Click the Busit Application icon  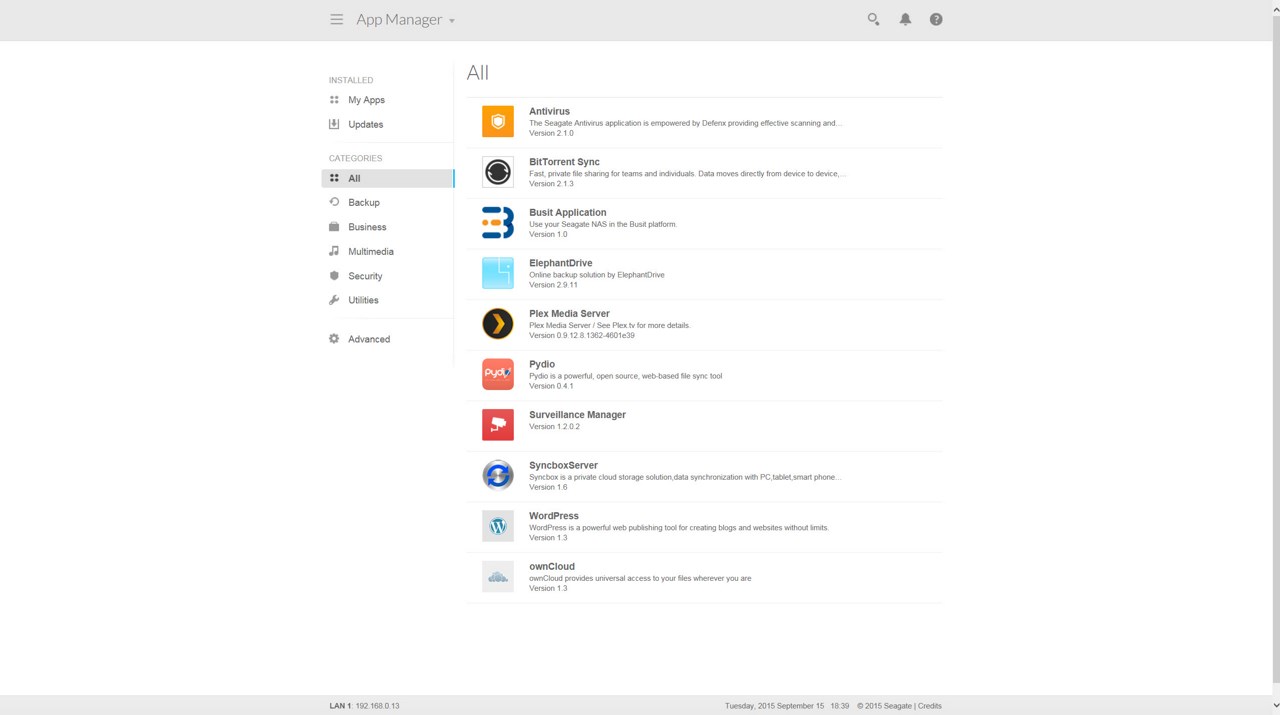[x=498, y=222]
